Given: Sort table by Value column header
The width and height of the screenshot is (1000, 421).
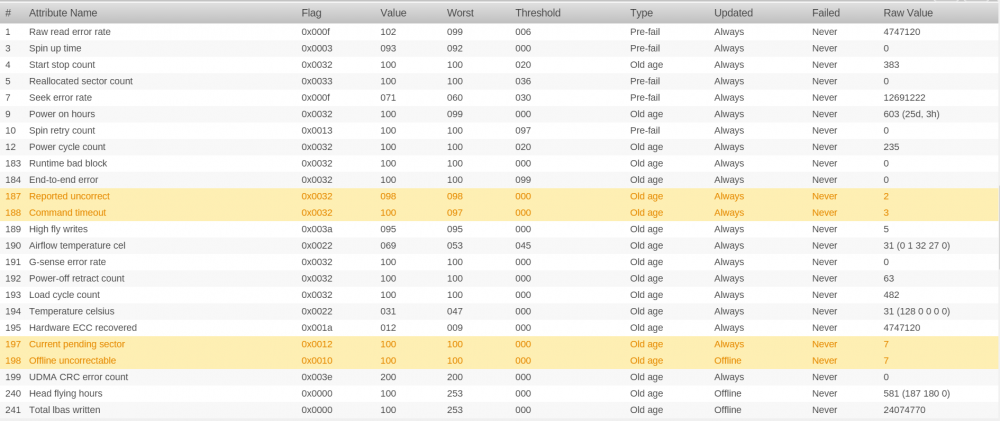Looking at the screenshot, I should coord(393,13).
